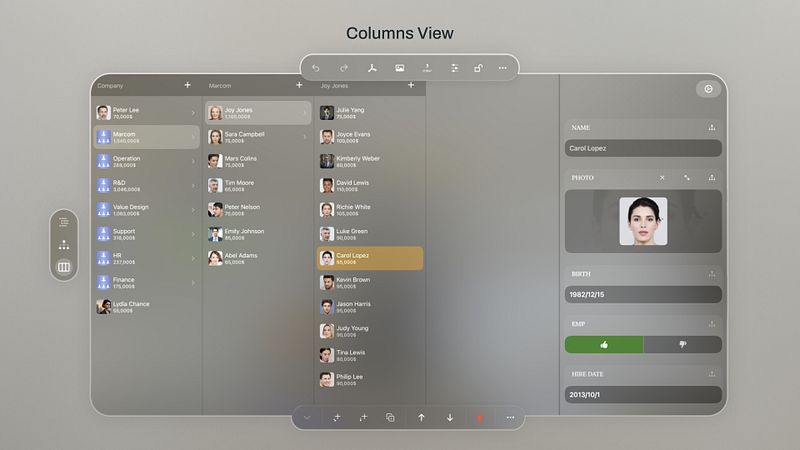Click the unlock padlock icon in toolbar
The image size is (800, 450).
(478, 68)
